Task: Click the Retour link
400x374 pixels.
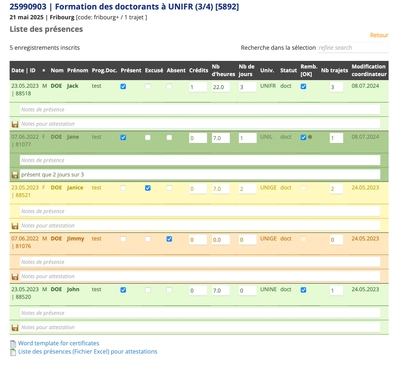Action: coord(379,35)
